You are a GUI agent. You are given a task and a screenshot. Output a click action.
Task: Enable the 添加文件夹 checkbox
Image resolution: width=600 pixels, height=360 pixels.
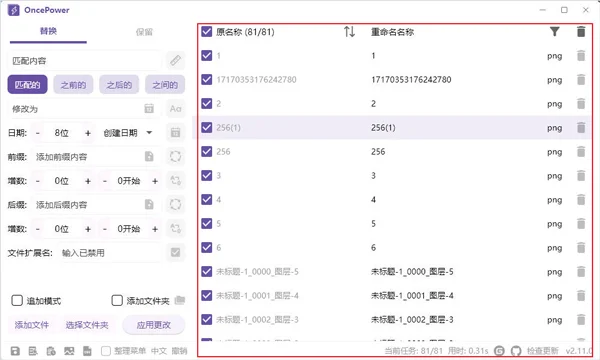tap(117, 301)
